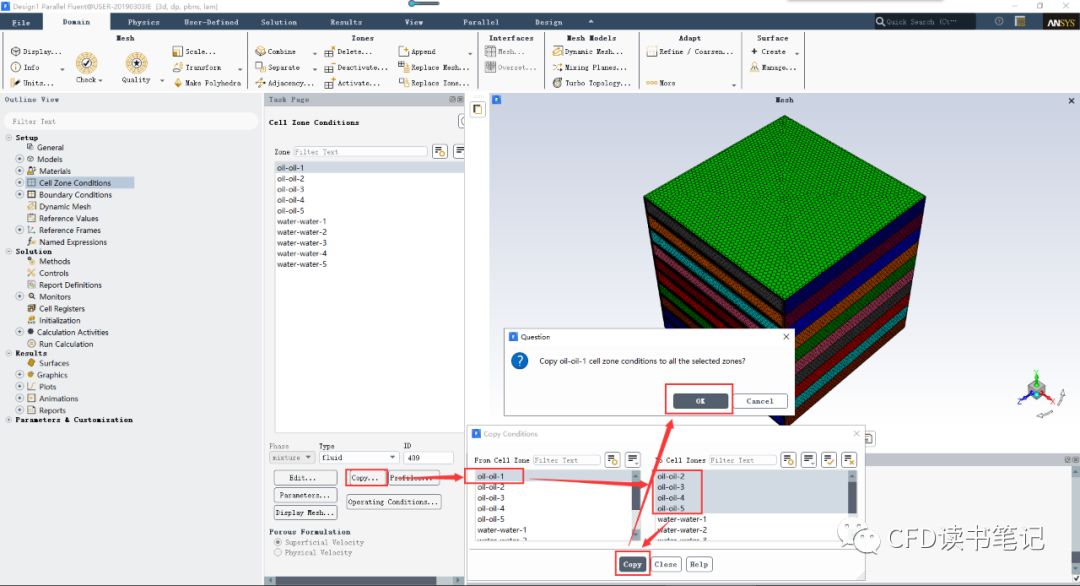Screen dimensions: 1080x586
Task: Open mesh Display settings
Action: [x=36, y=52]
